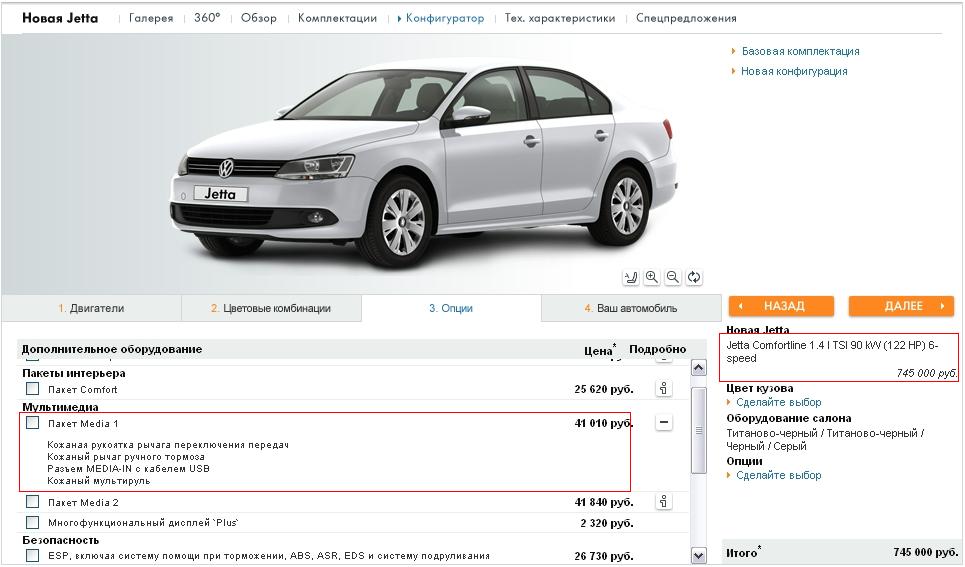Screen dimensions: 965x567
Task: Go back with the НАЗАД button
Action: coord(781,306)
